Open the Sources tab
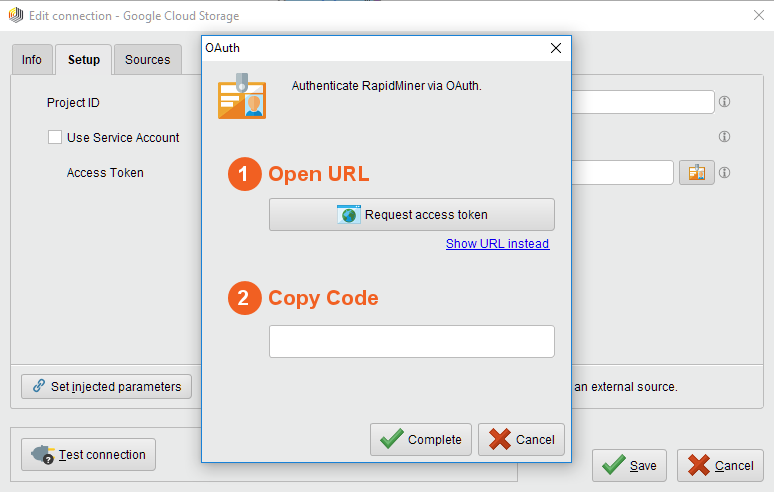This screenshot has height=492, width=774. (147, 60)
